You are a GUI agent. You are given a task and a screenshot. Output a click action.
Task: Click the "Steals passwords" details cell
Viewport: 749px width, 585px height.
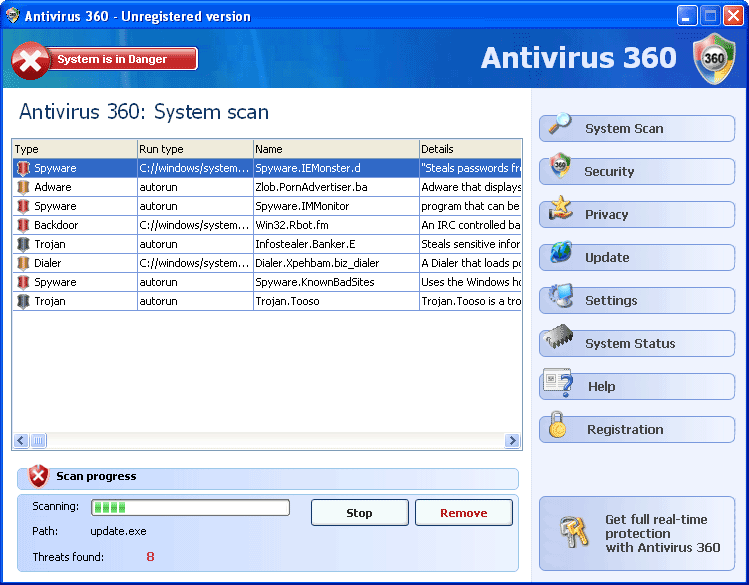(471, 168)
